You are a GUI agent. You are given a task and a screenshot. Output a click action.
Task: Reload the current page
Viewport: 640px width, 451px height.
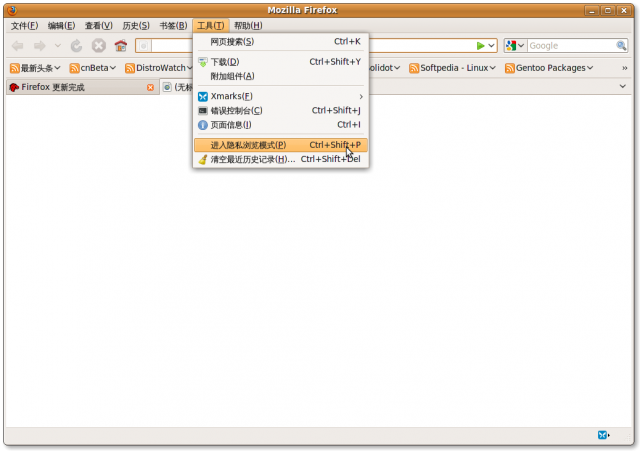tap(76, 46)
